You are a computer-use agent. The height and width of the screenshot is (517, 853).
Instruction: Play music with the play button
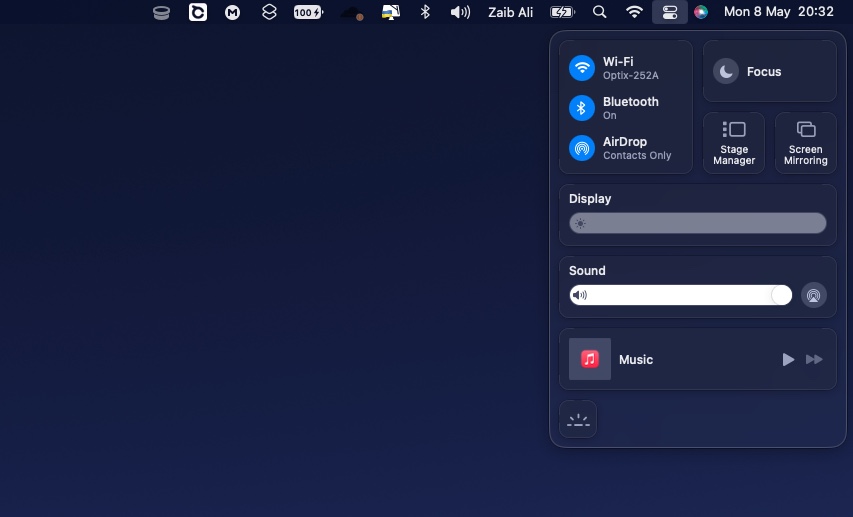[x=788, y=359]
